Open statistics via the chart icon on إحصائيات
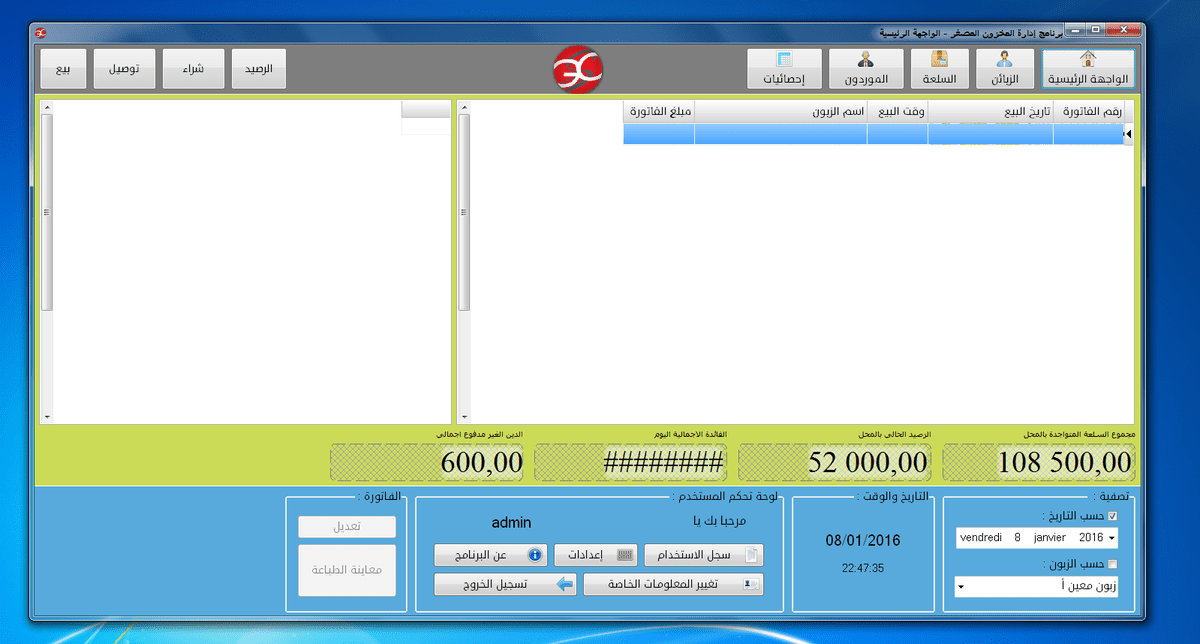 (784, 58)
